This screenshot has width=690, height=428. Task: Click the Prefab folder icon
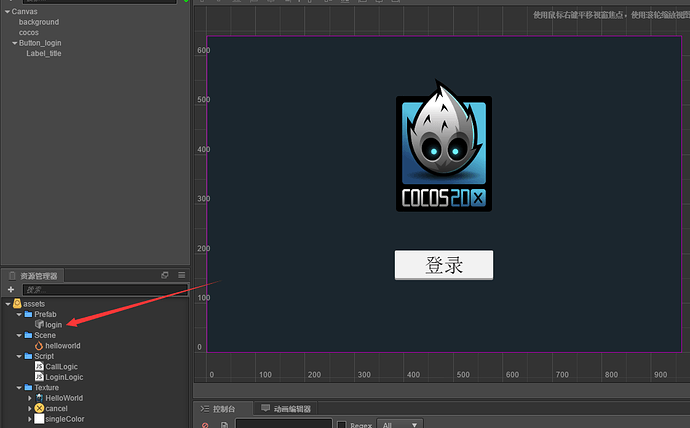(28, 314)
